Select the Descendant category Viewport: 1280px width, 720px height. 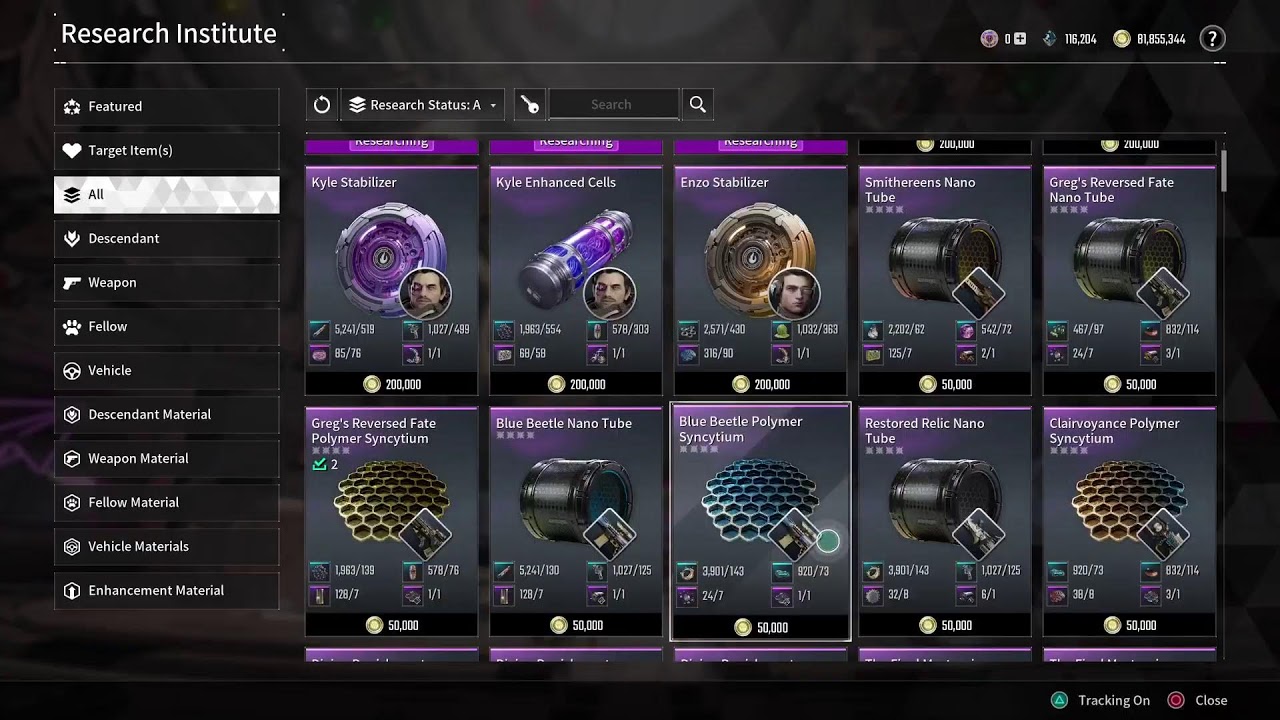coord(166,238)
